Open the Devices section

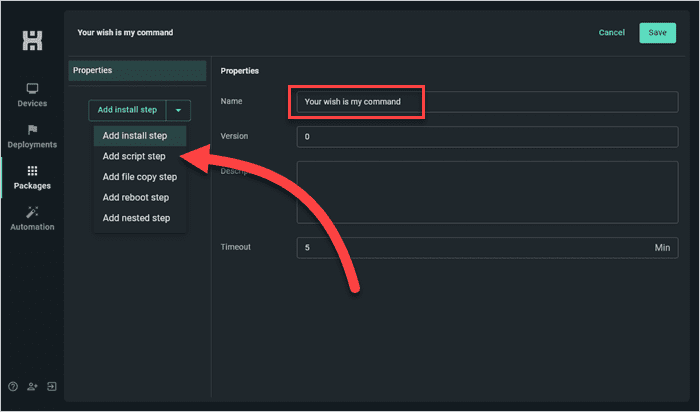pos(32,96)
